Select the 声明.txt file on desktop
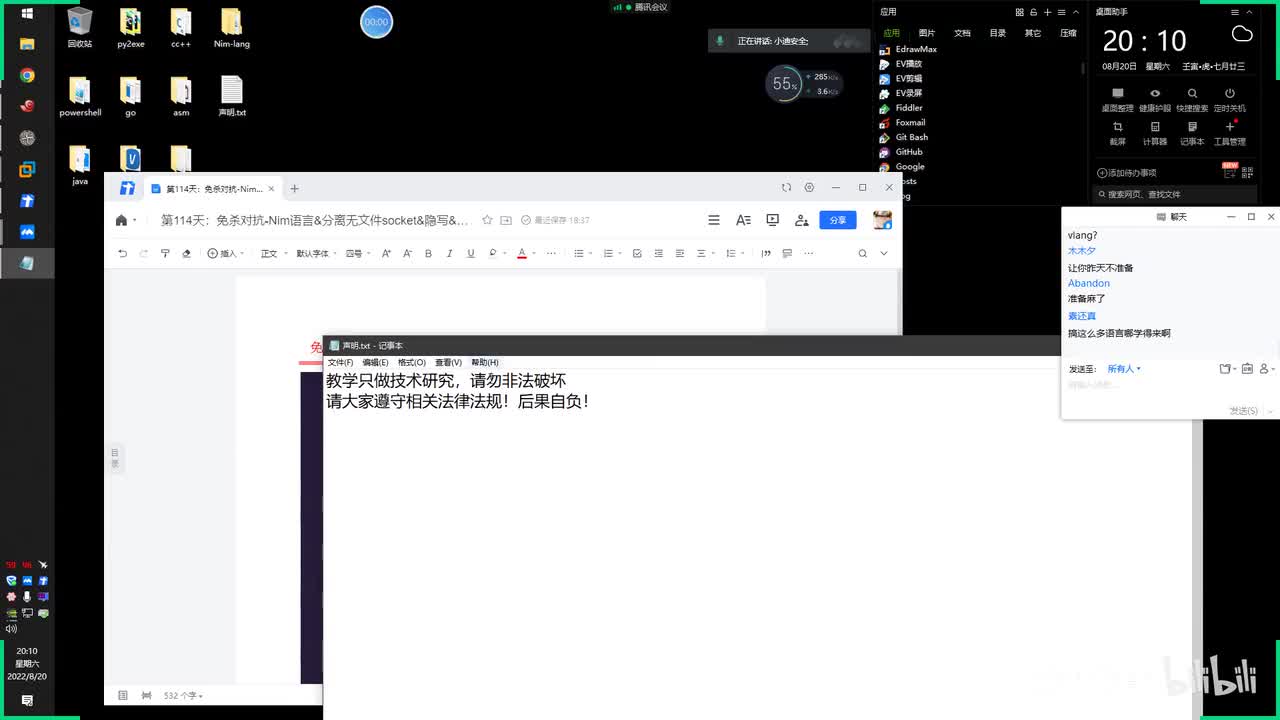 pyautogui.click(x=232, y=97)
